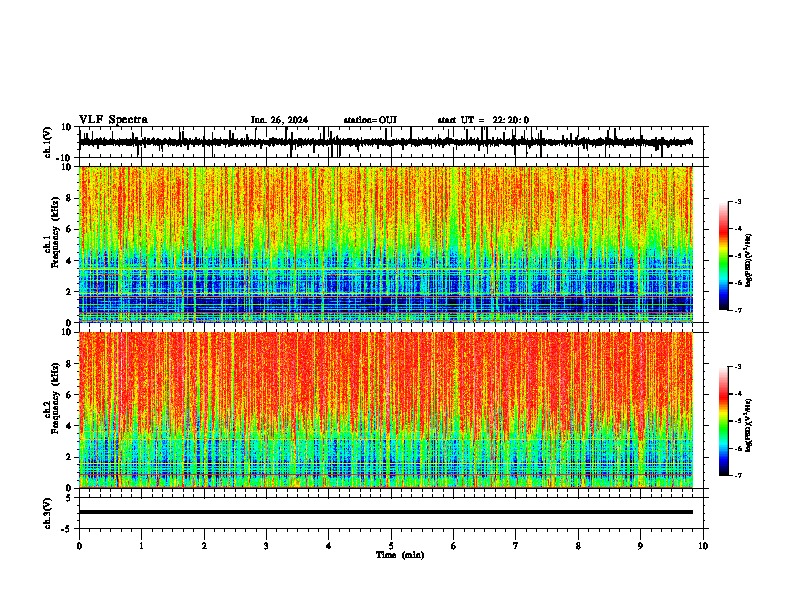Viewport: 792px width, 612px height.
Task: Click the "start UT = 22:20: 0" header
Action: (483, 120)
